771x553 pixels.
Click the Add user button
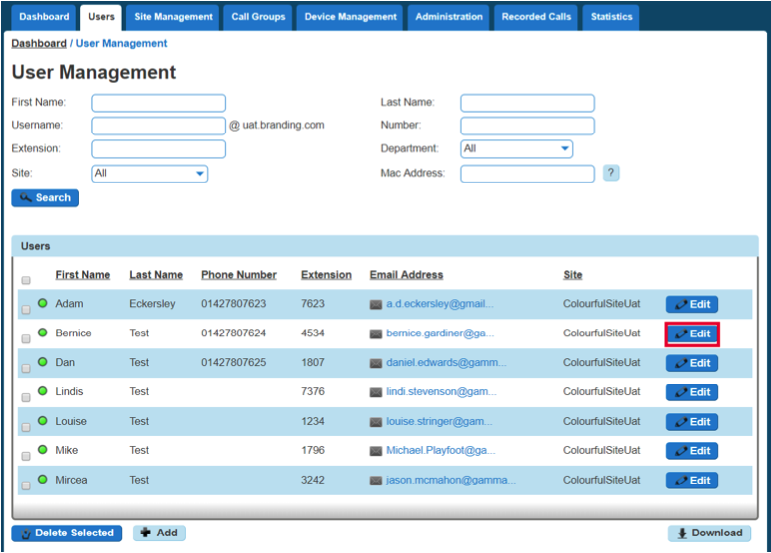[159, 533]
